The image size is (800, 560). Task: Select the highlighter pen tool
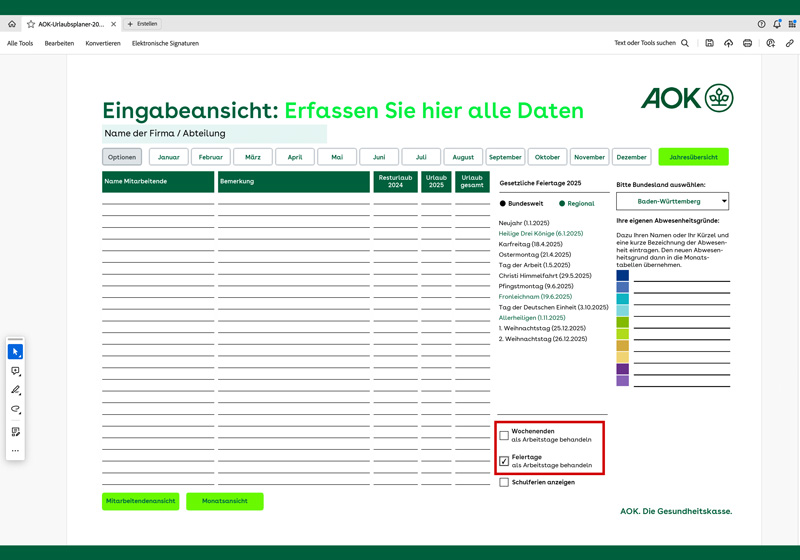(15, 390)
